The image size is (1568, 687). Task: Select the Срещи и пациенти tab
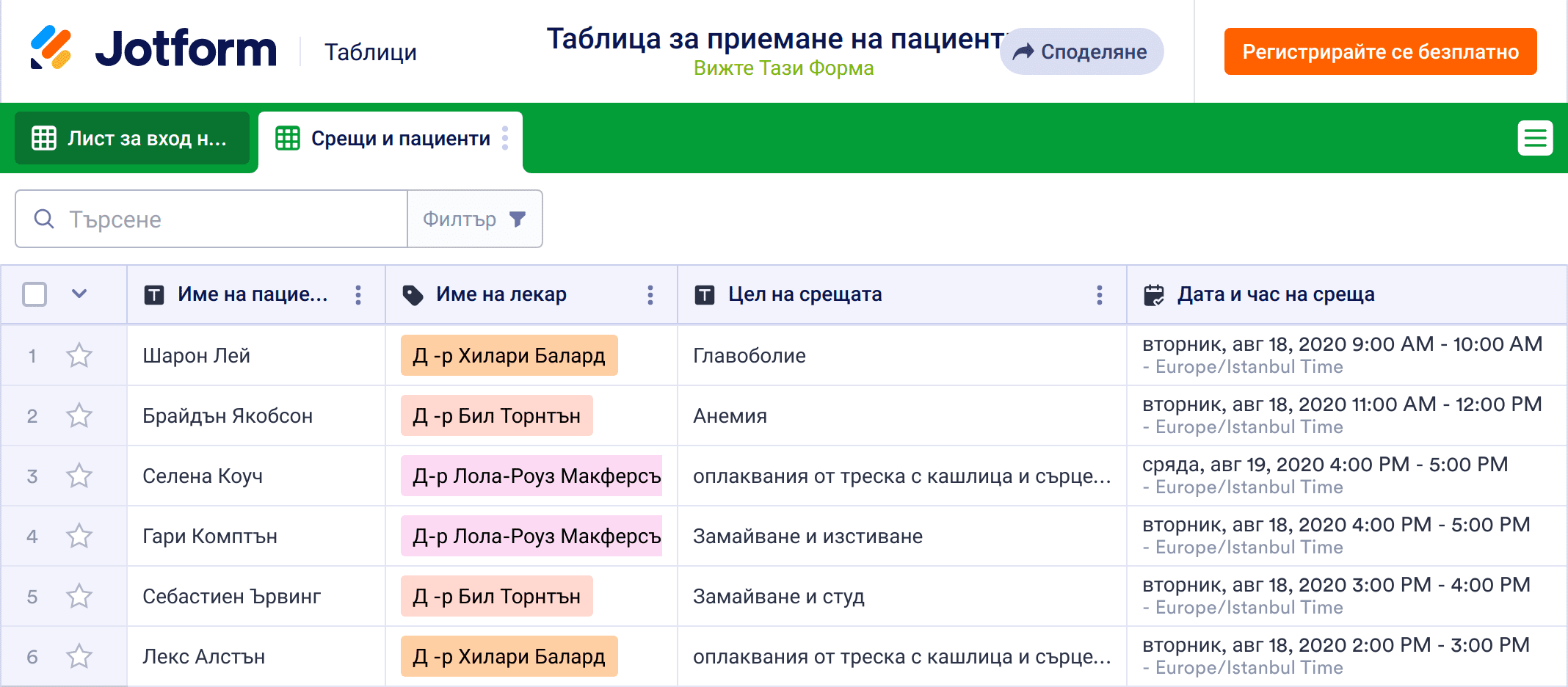click(389, 138)
